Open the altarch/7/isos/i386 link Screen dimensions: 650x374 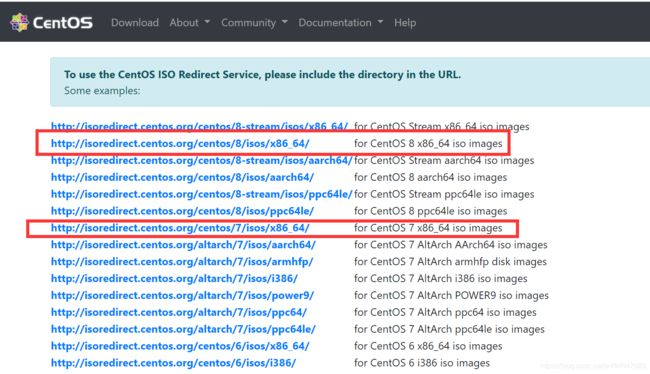click(x=175, y=279)
